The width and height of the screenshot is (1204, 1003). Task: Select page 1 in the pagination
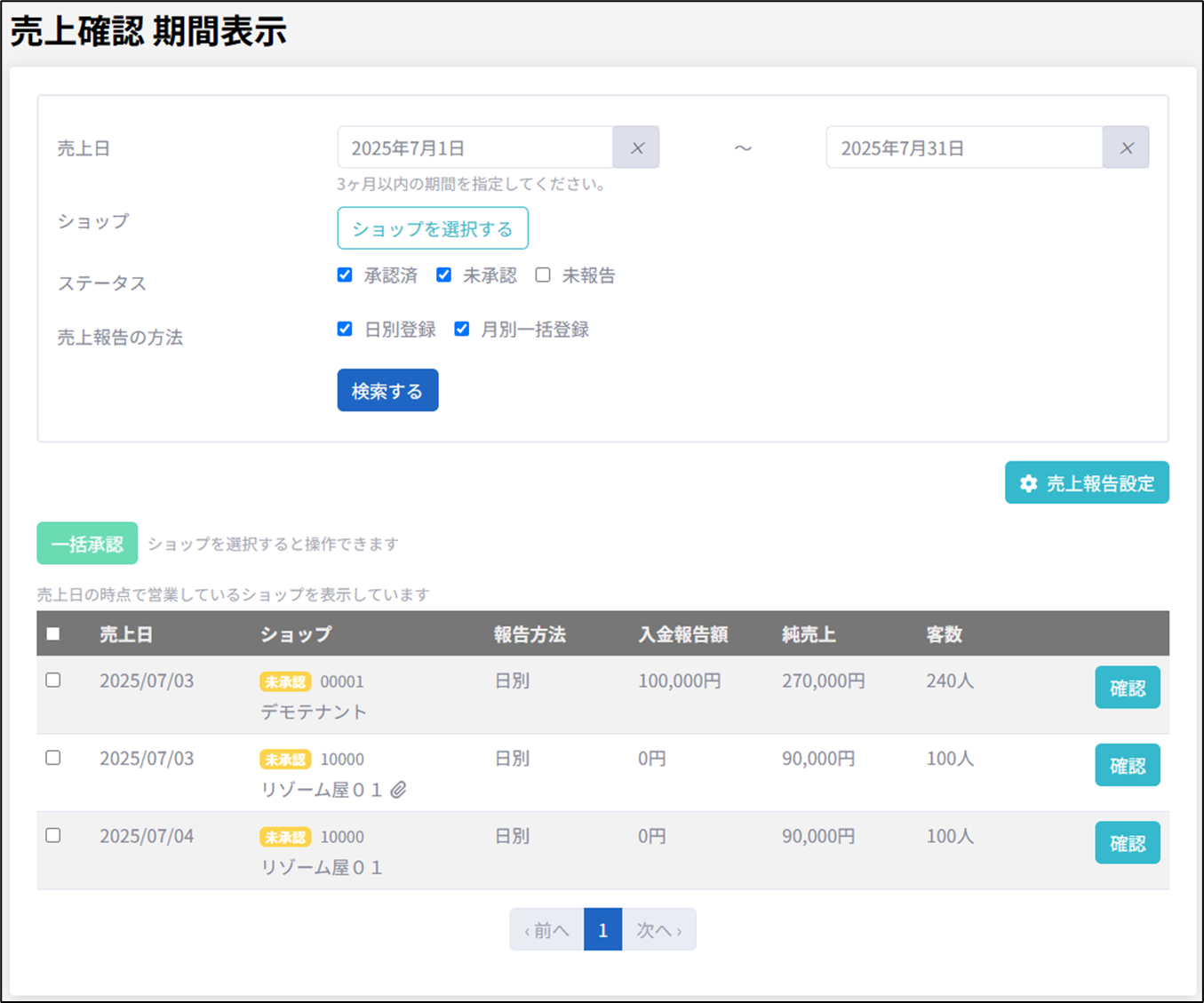click(x=602, y=930)
